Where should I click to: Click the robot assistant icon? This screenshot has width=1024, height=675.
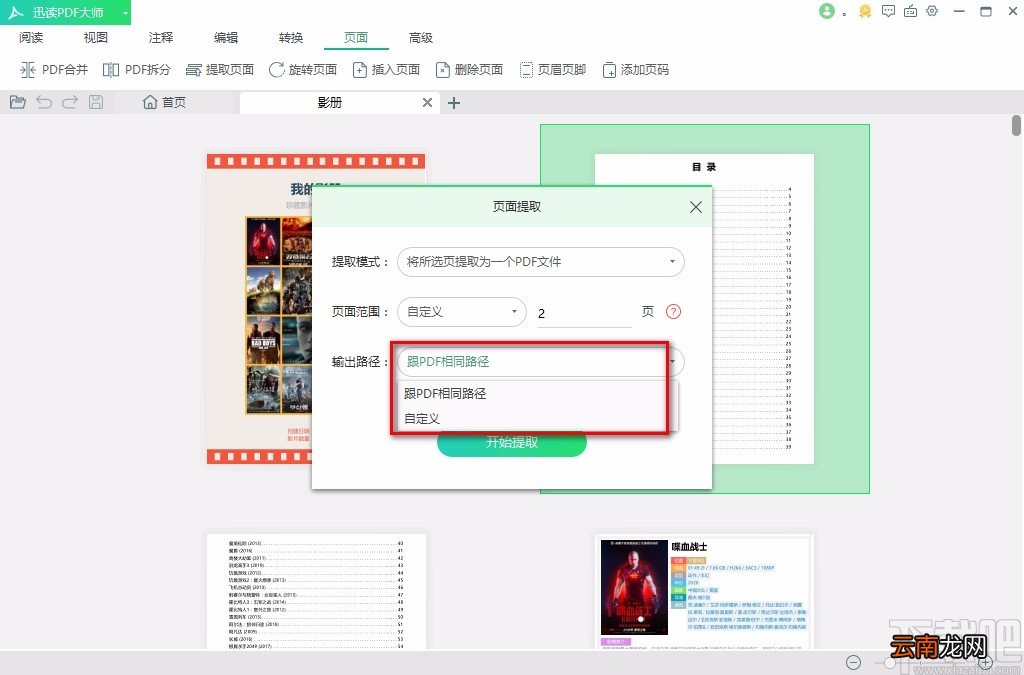[x=910, y=11]
